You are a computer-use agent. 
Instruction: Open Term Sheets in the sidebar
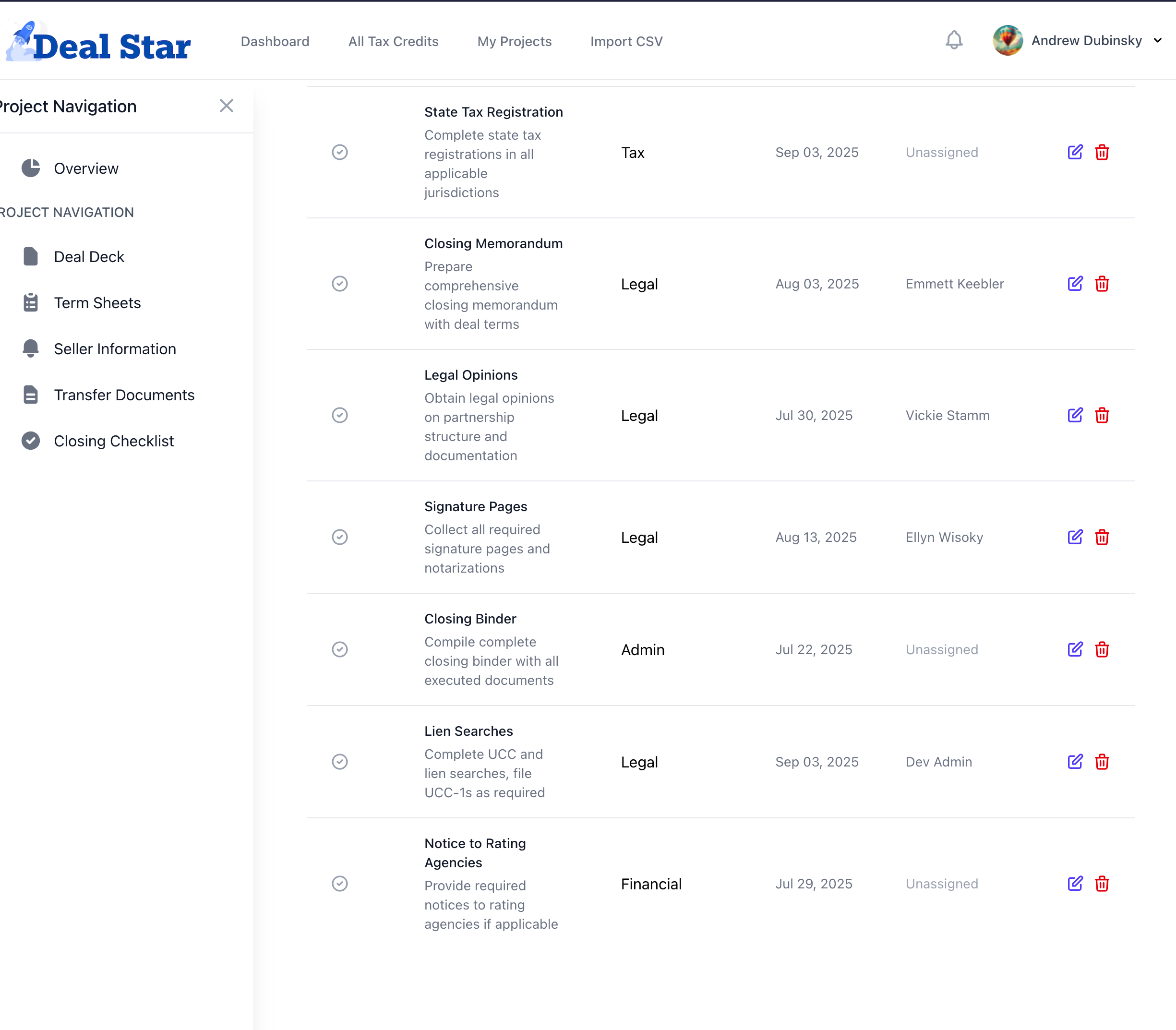(97, 303)
